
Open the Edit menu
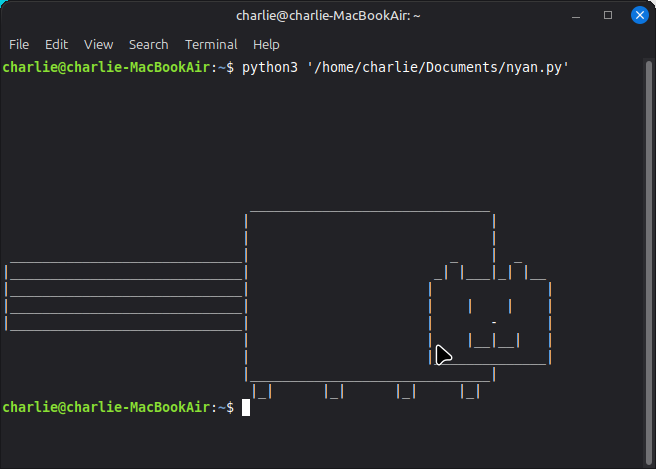click(x=56, y=44)
